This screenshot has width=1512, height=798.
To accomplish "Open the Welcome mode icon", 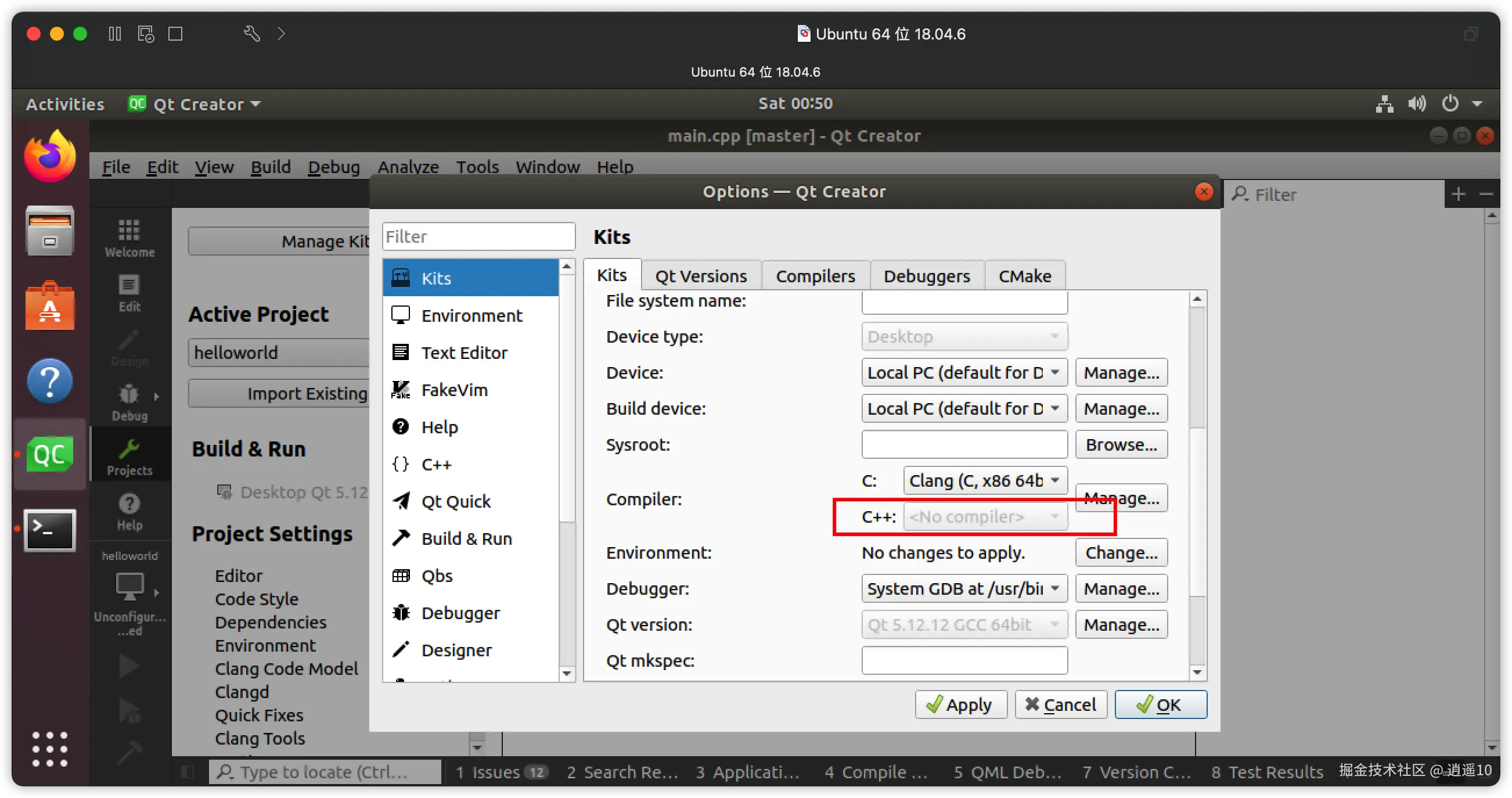I will point(129,237).
